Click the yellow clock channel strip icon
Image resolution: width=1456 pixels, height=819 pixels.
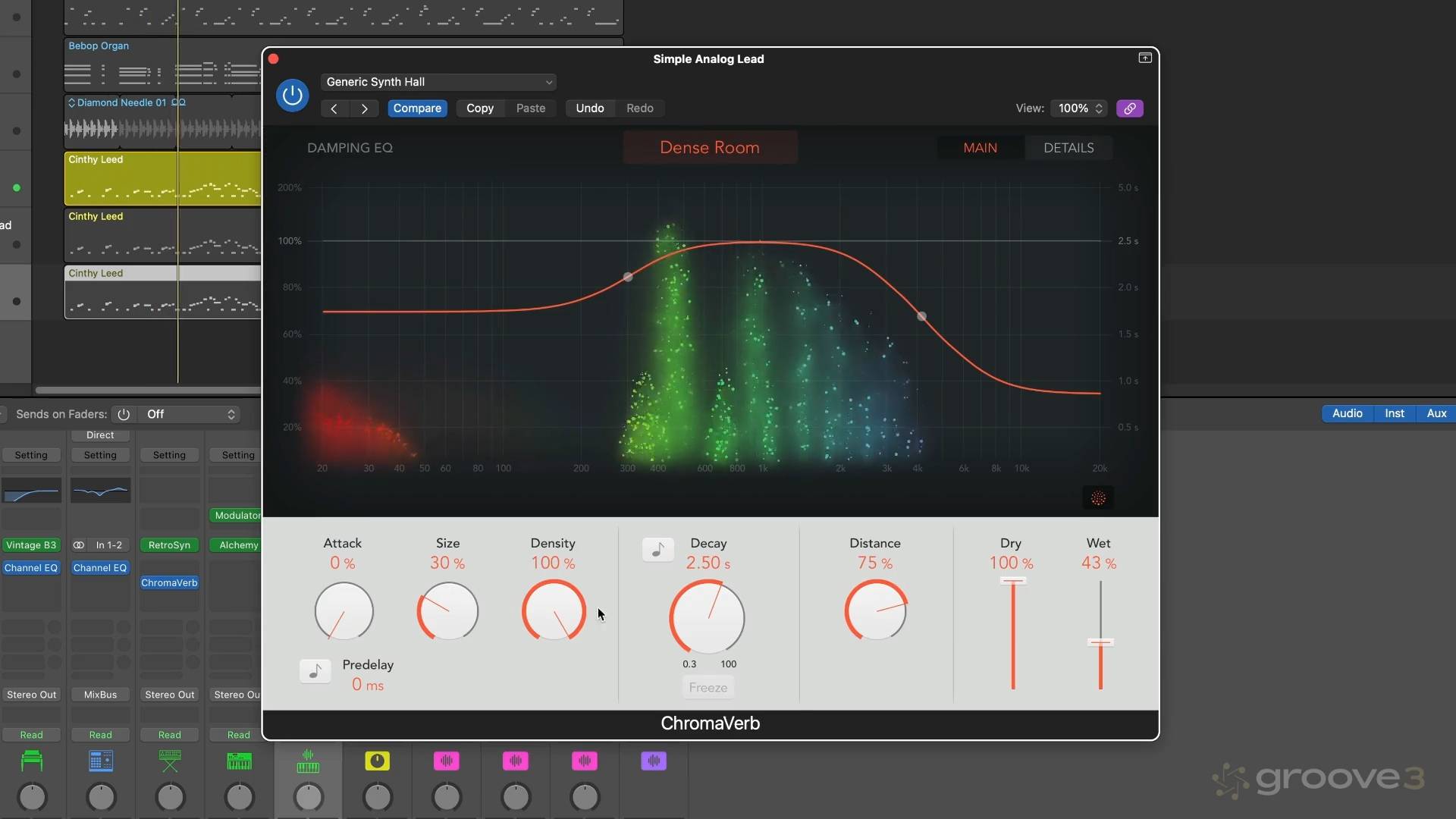tap(377, 761)
